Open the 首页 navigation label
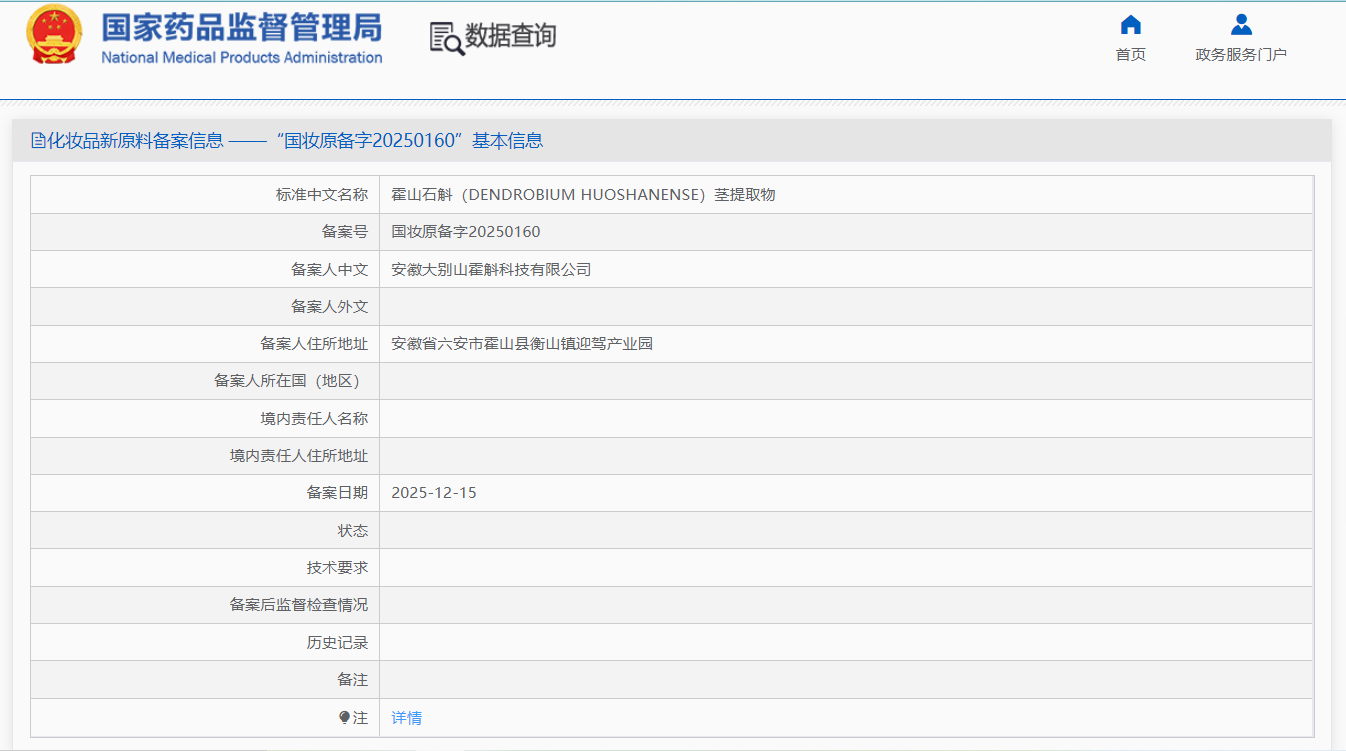 tap(1130, 55)
